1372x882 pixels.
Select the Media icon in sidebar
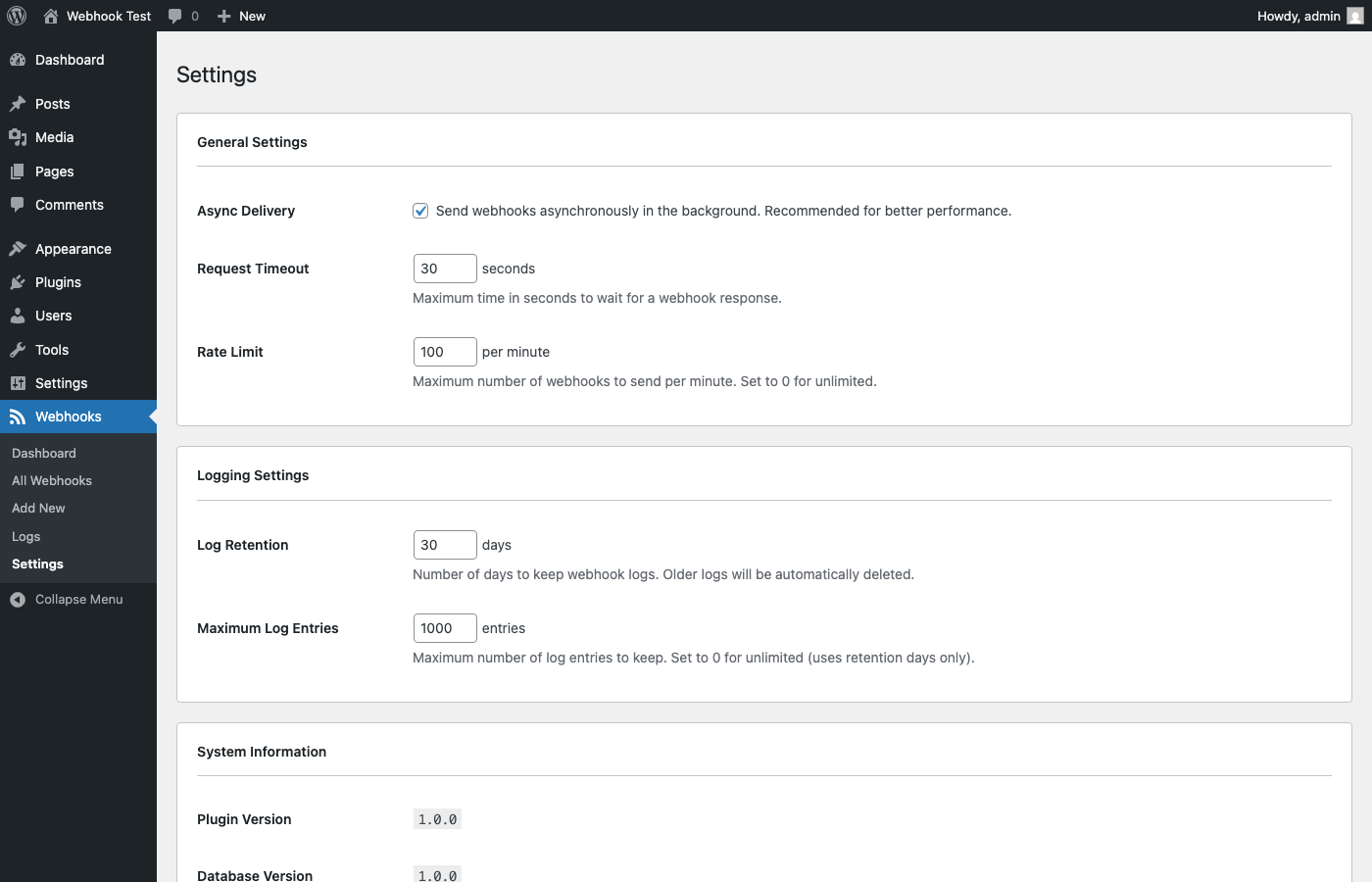[x=18, y=137]
